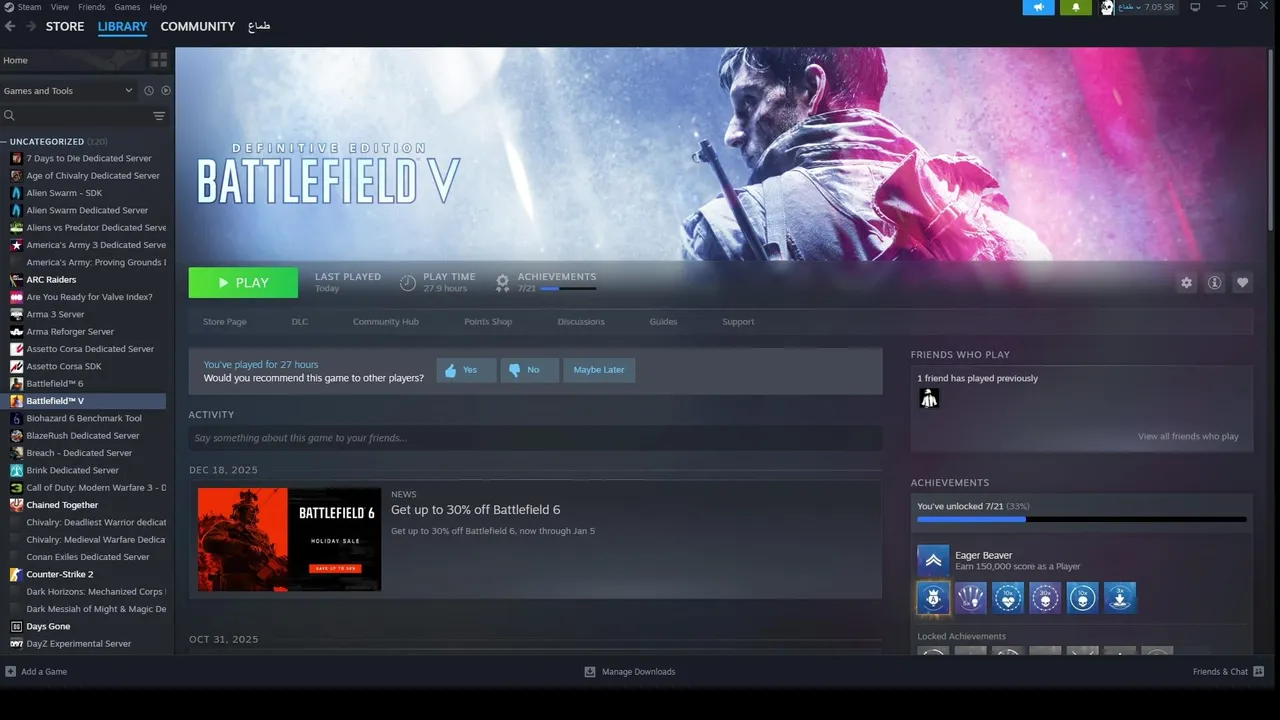Open the Guides tab
1280x720 pixels.
pos(663,322)
